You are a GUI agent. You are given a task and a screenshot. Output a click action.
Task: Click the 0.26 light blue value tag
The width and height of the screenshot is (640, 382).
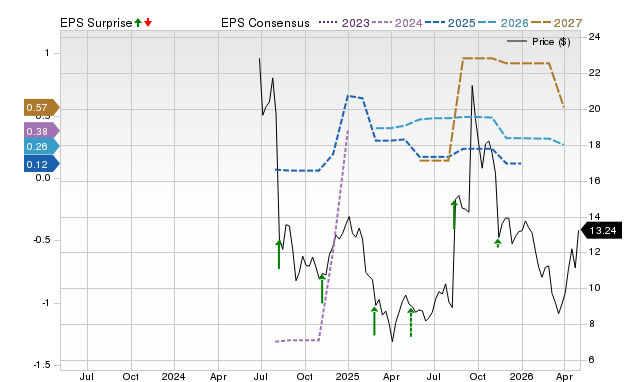pos(42,146)
